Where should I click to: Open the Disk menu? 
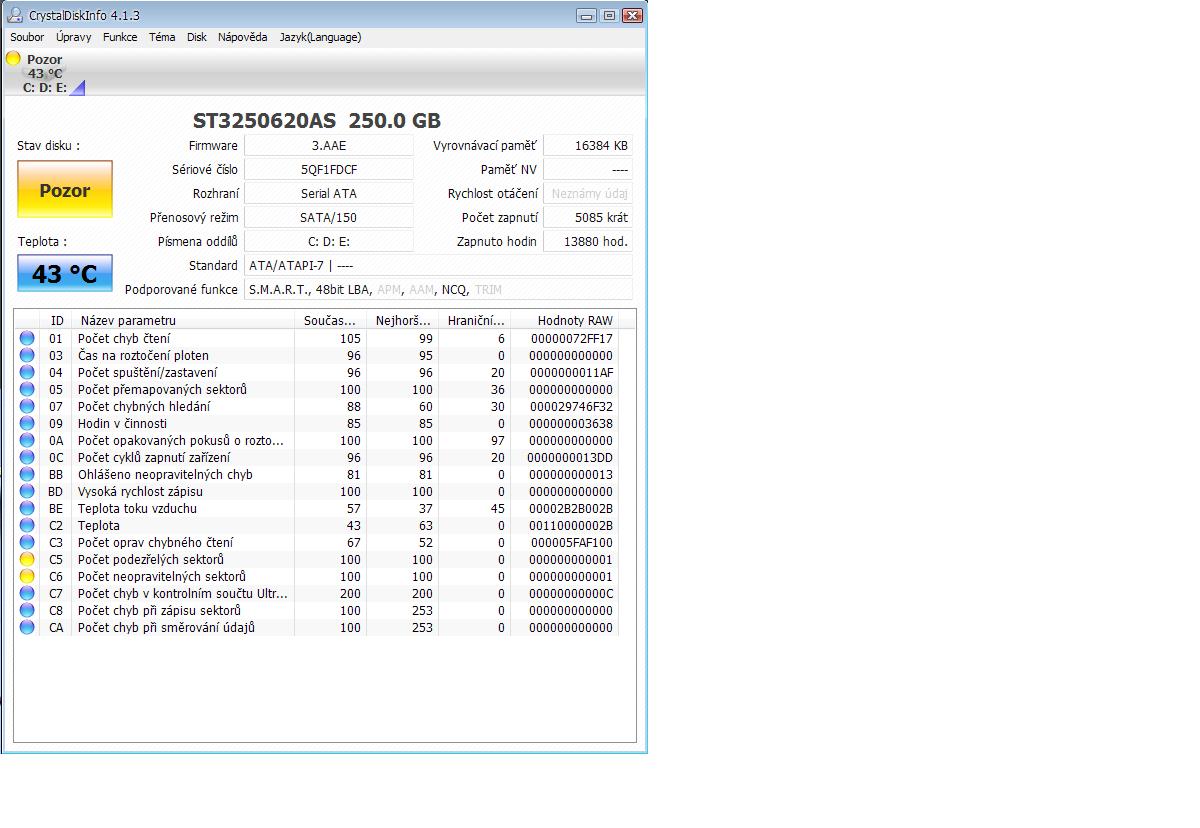(197, 37)
